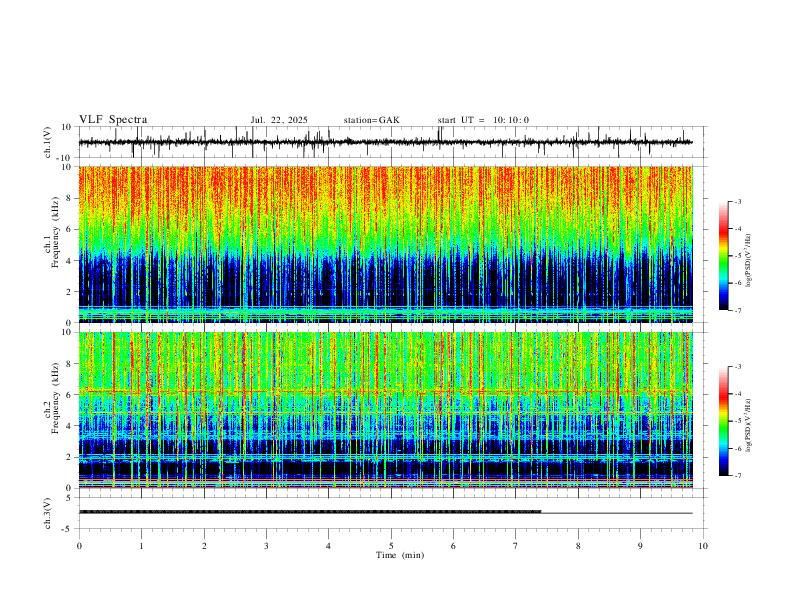Click tick label "3" on the Time axis

(266, 546)
